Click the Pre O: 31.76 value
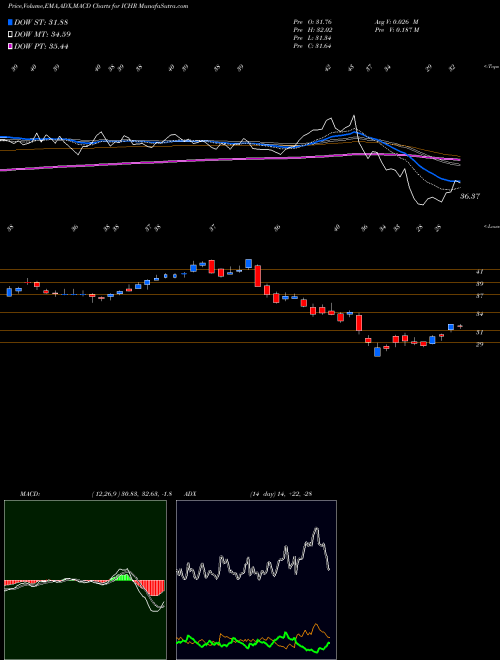 314,22
